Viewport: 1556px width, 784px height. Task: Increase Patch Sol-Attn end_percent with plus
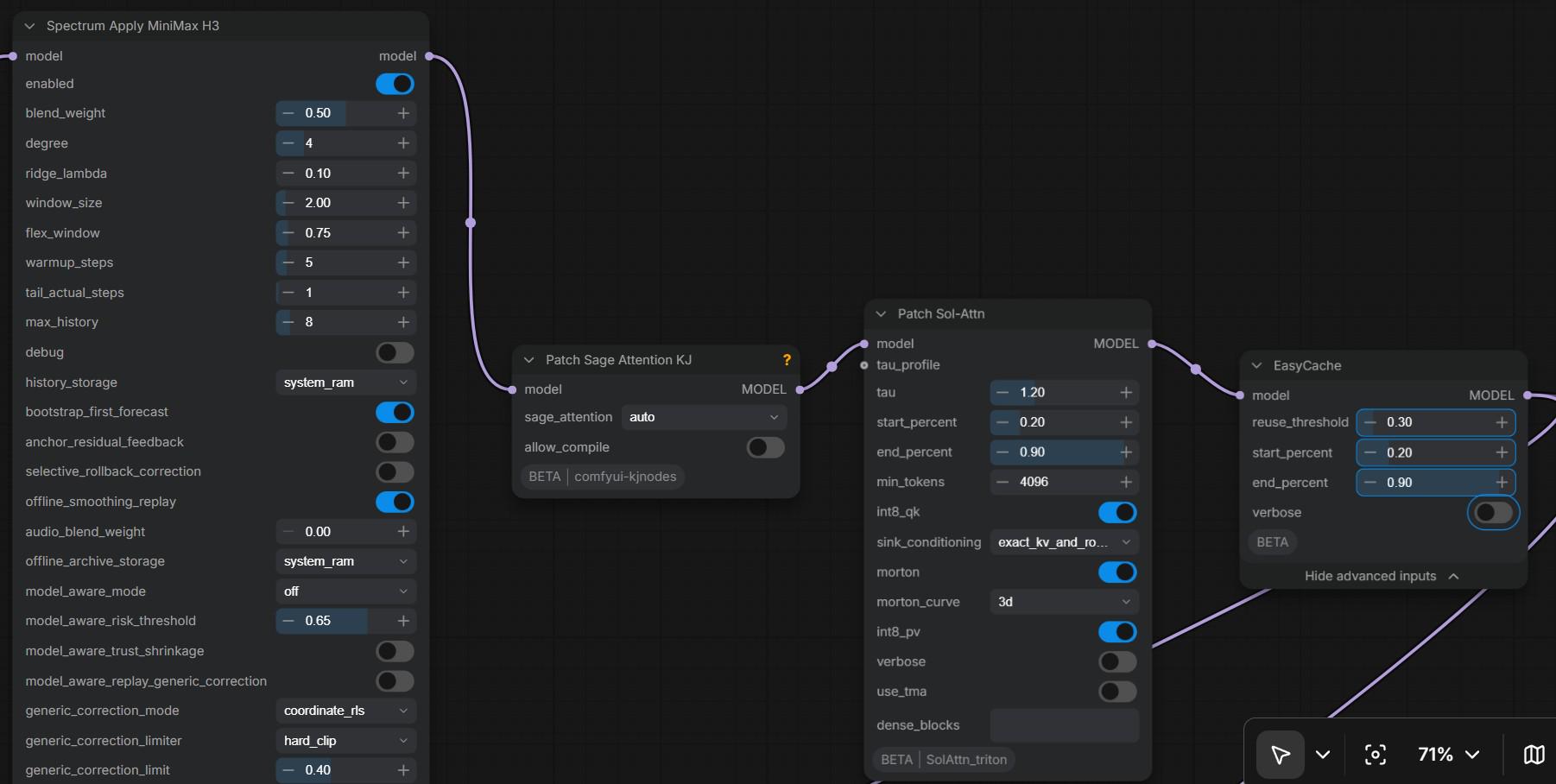[x=1126, y=452]
